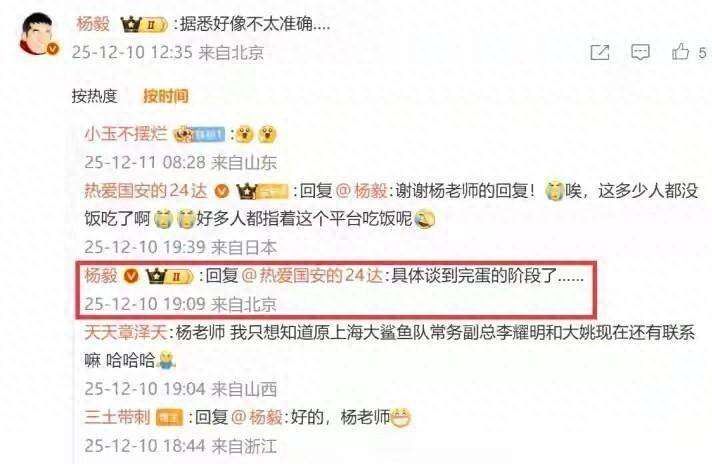
Task: Click crown badge next to 热爱国安的24达
Action: click(262, 192)
